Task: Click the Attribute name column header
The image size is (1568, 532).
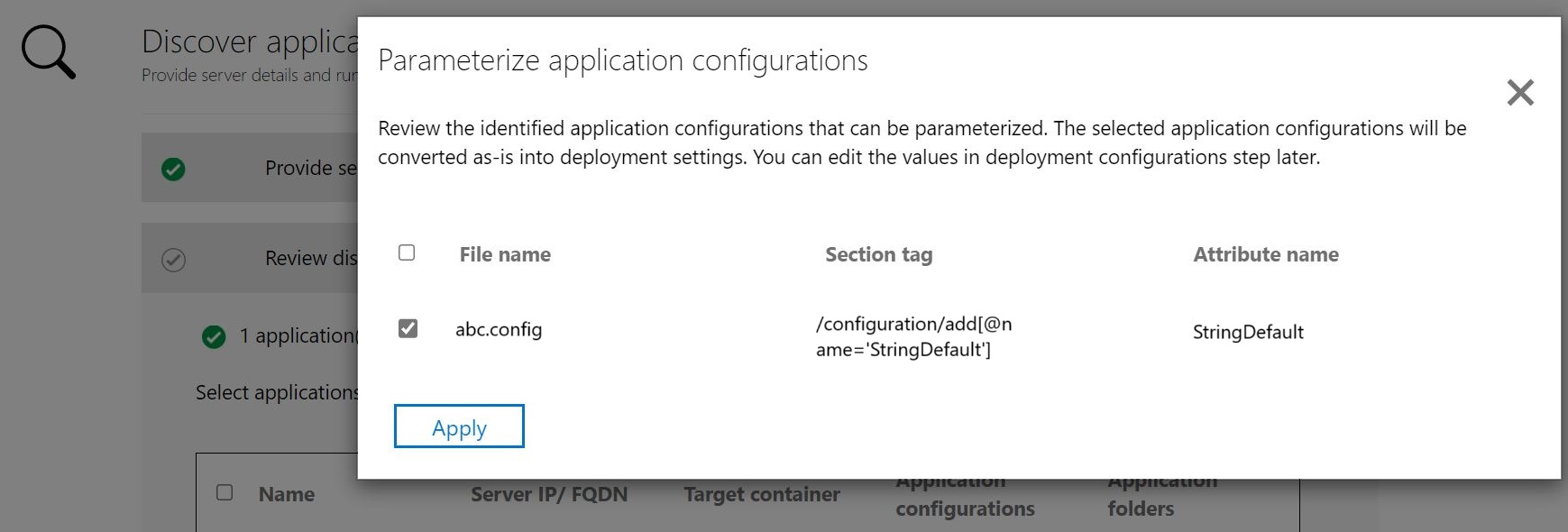Action: (1265, 255)
